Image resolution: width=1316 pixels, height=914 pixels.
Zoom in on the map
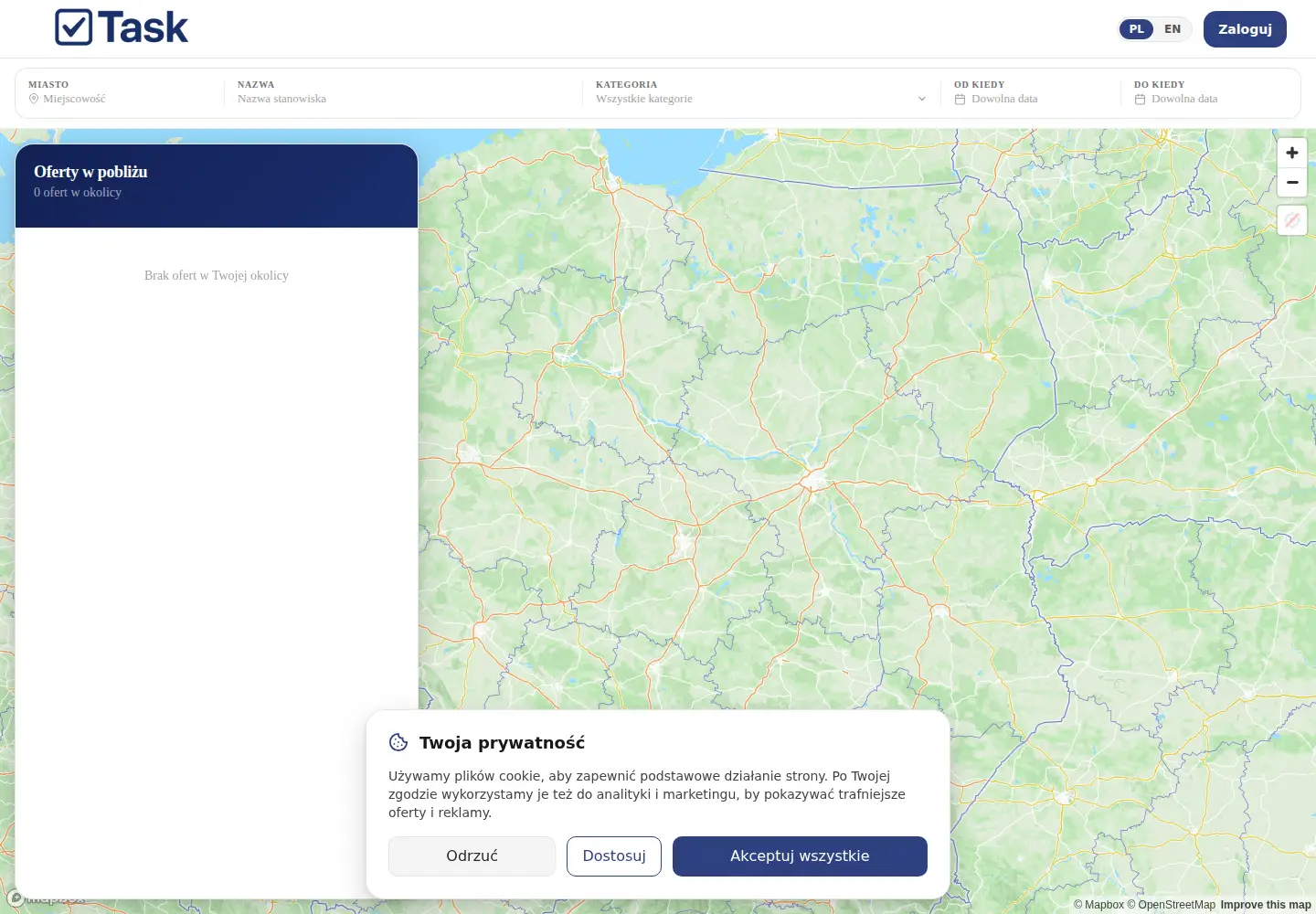coord(1292,153)
